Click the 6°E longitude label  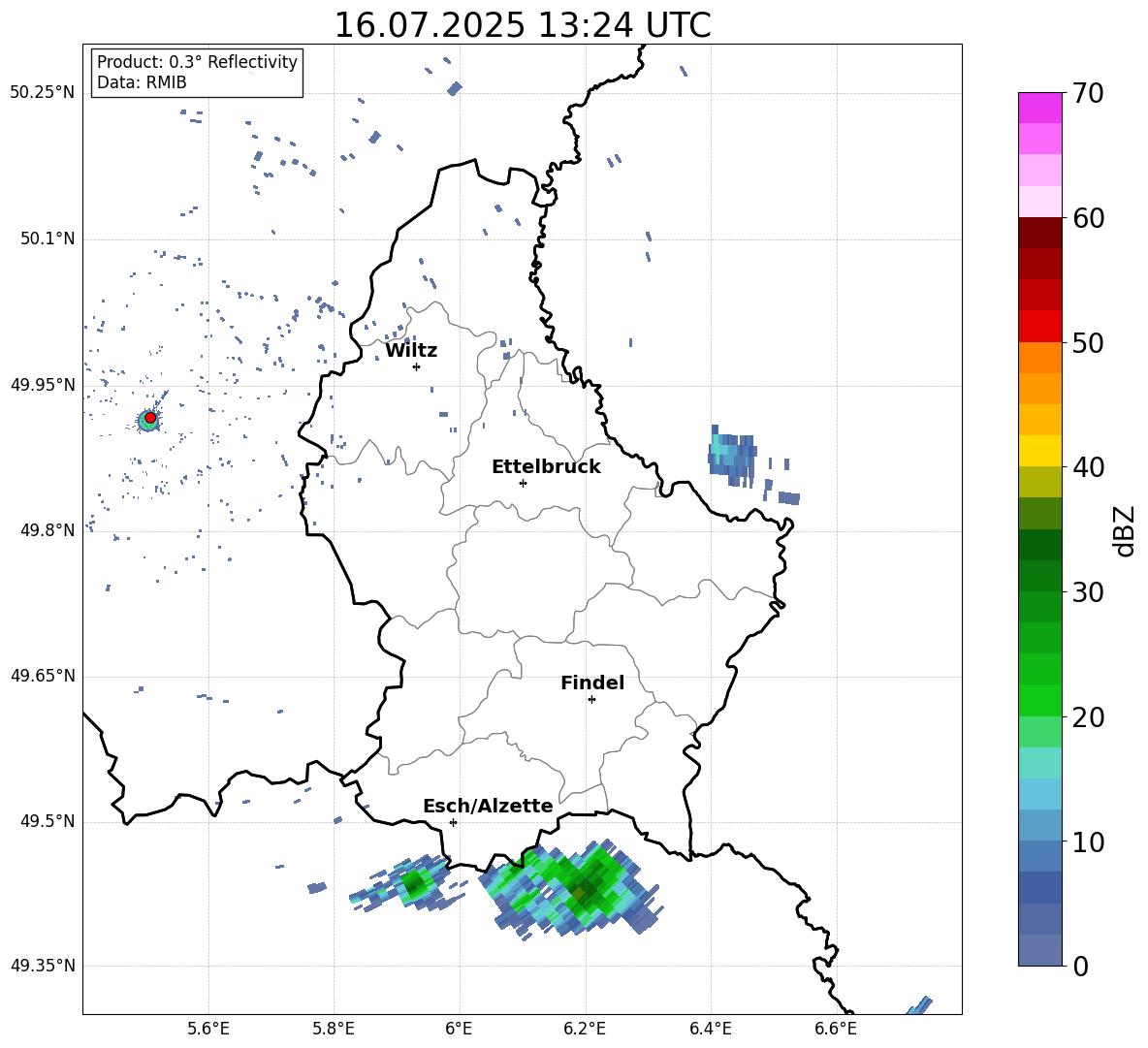459,1029
